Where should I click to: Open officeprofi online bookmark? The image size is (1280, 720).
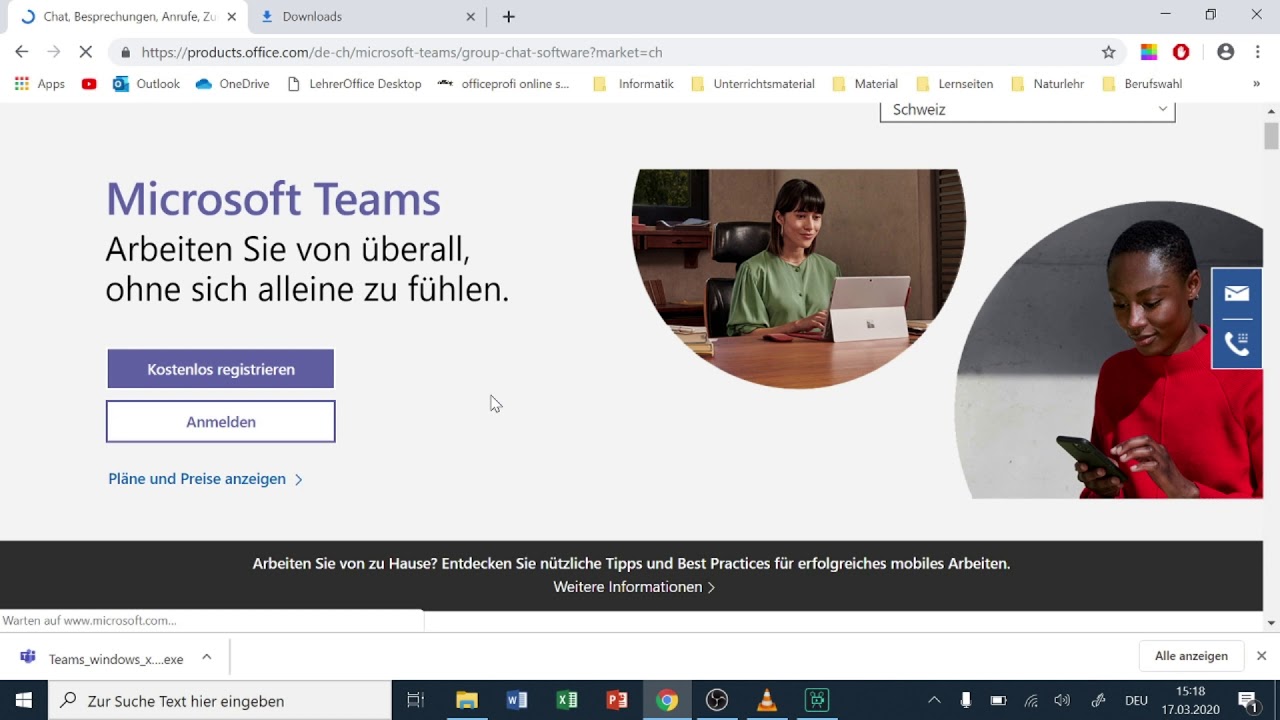504,84
